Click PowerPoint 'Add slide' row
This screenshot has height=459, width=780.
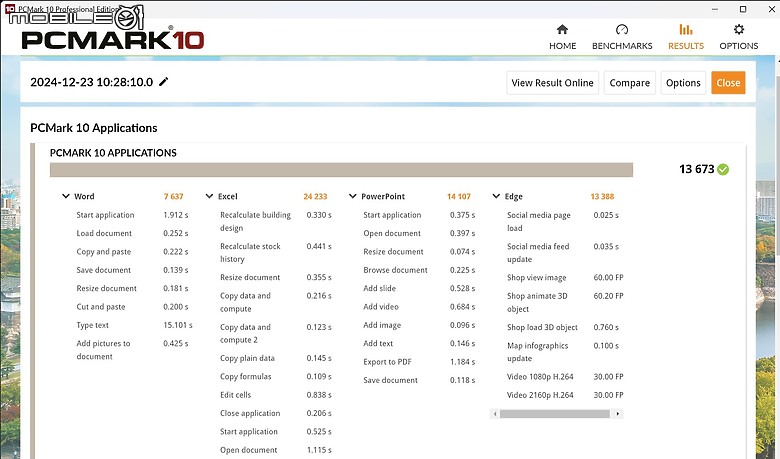tap(419, 288)
